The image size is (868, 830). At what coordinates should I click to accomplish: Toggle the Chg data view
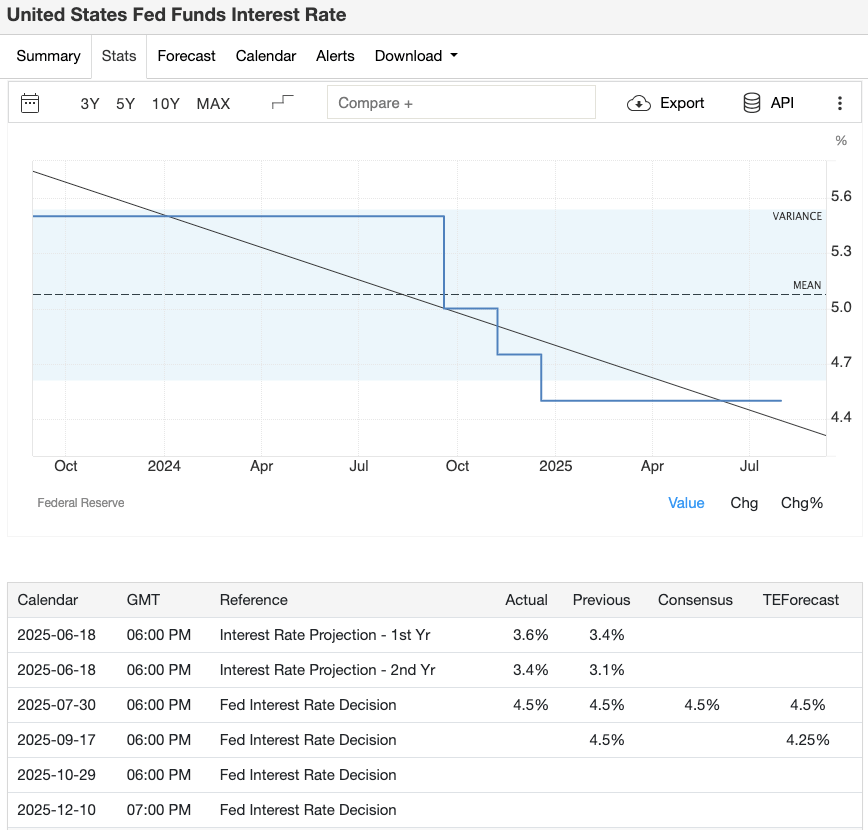[744, 503]
